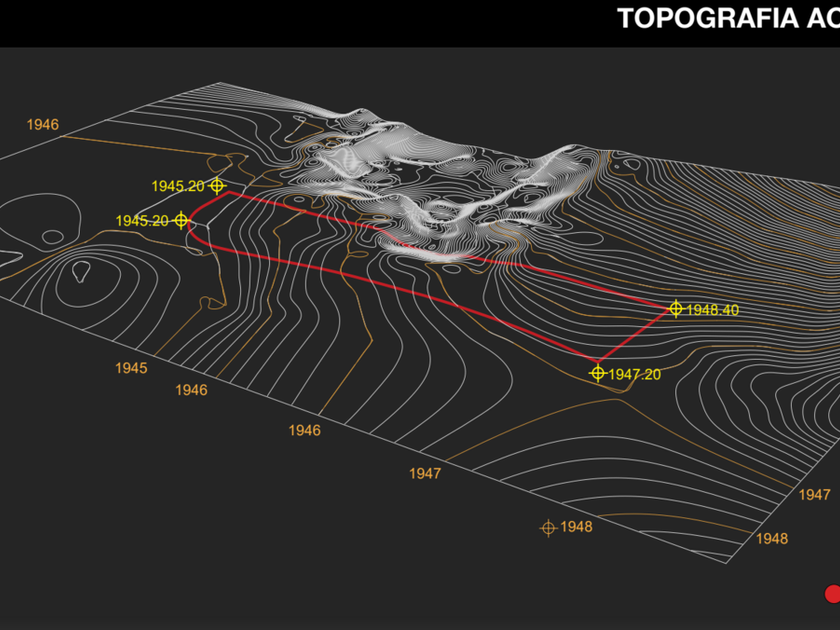Image resolution: width=840 pixels, height=630 pixels.
Task: Click the orange survey marker beside 1948
Action: [548, 528]
